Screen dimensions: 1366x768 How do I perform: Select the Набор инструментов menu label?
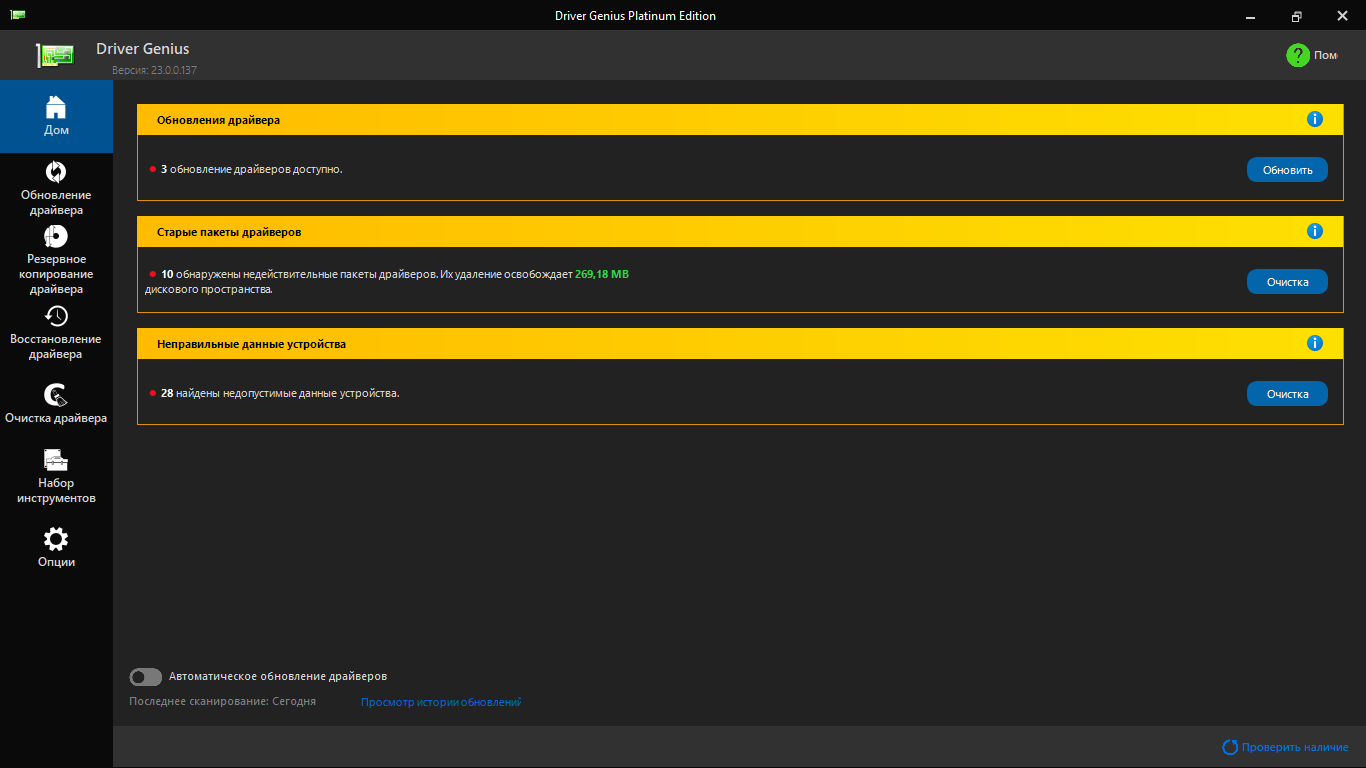click(x=56, y=491)
